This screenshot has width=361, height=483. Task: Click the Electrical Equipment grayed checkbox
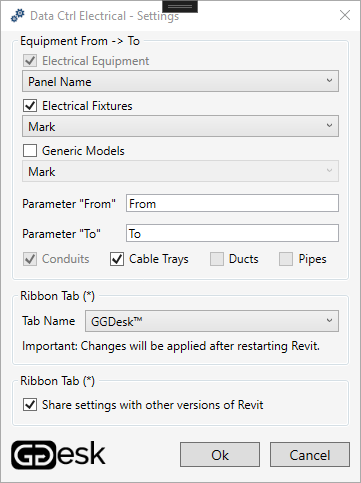click(30, 61)
